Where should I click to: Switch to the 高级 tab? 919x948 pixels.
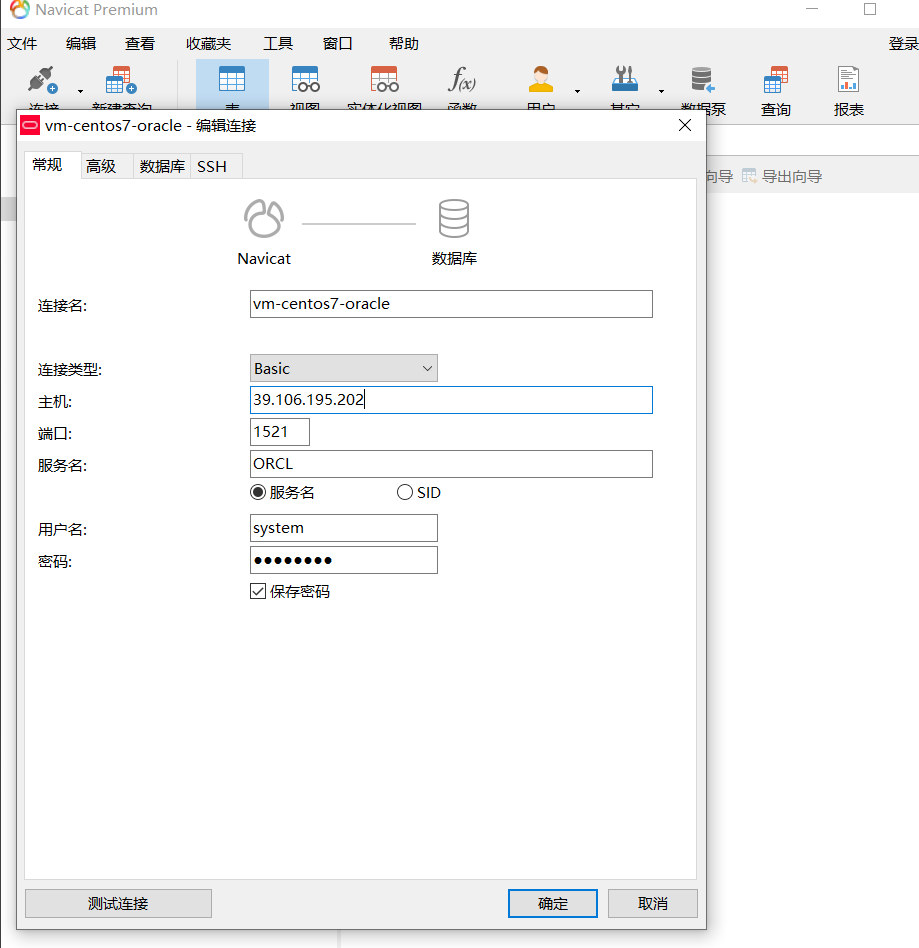107,166
